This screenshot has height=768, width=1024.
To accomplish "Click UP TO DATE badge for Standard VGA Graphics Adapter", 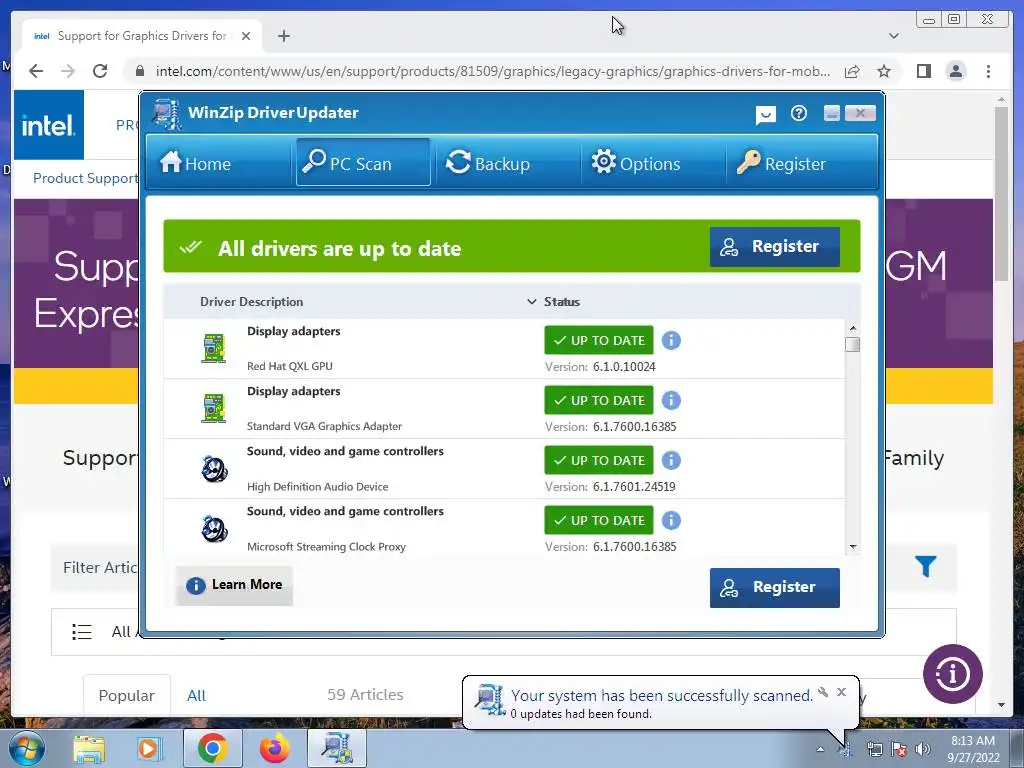I will [599, 400].
